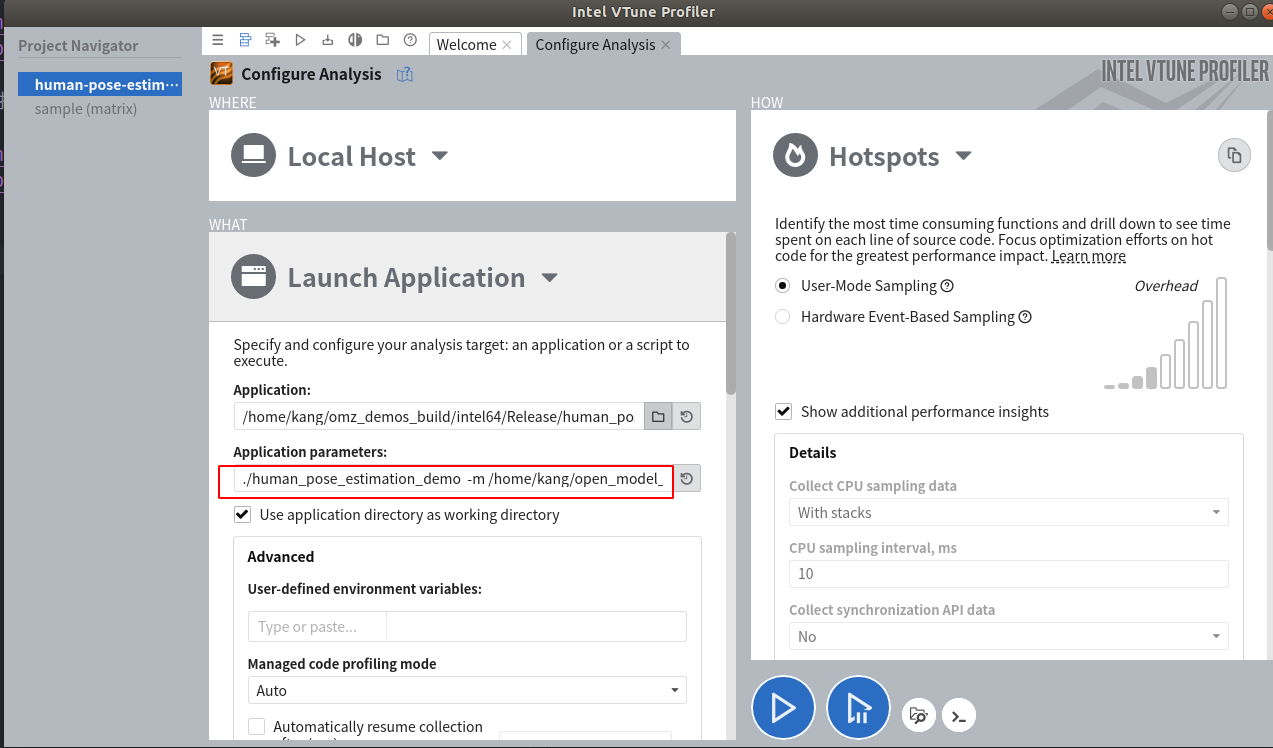Screen dimensions: 1273x748
Task: Open the Managed code profiling mode dropdown
Action: tap(467, 691)
